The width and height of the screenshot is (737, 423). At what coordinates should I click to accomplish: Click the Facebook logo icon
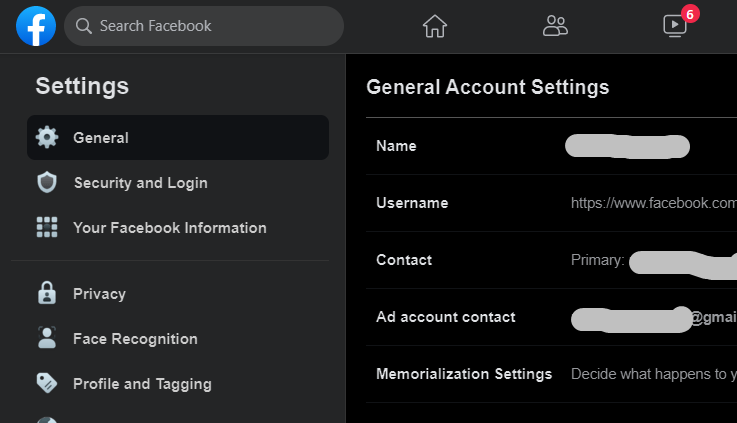(36, 26)
